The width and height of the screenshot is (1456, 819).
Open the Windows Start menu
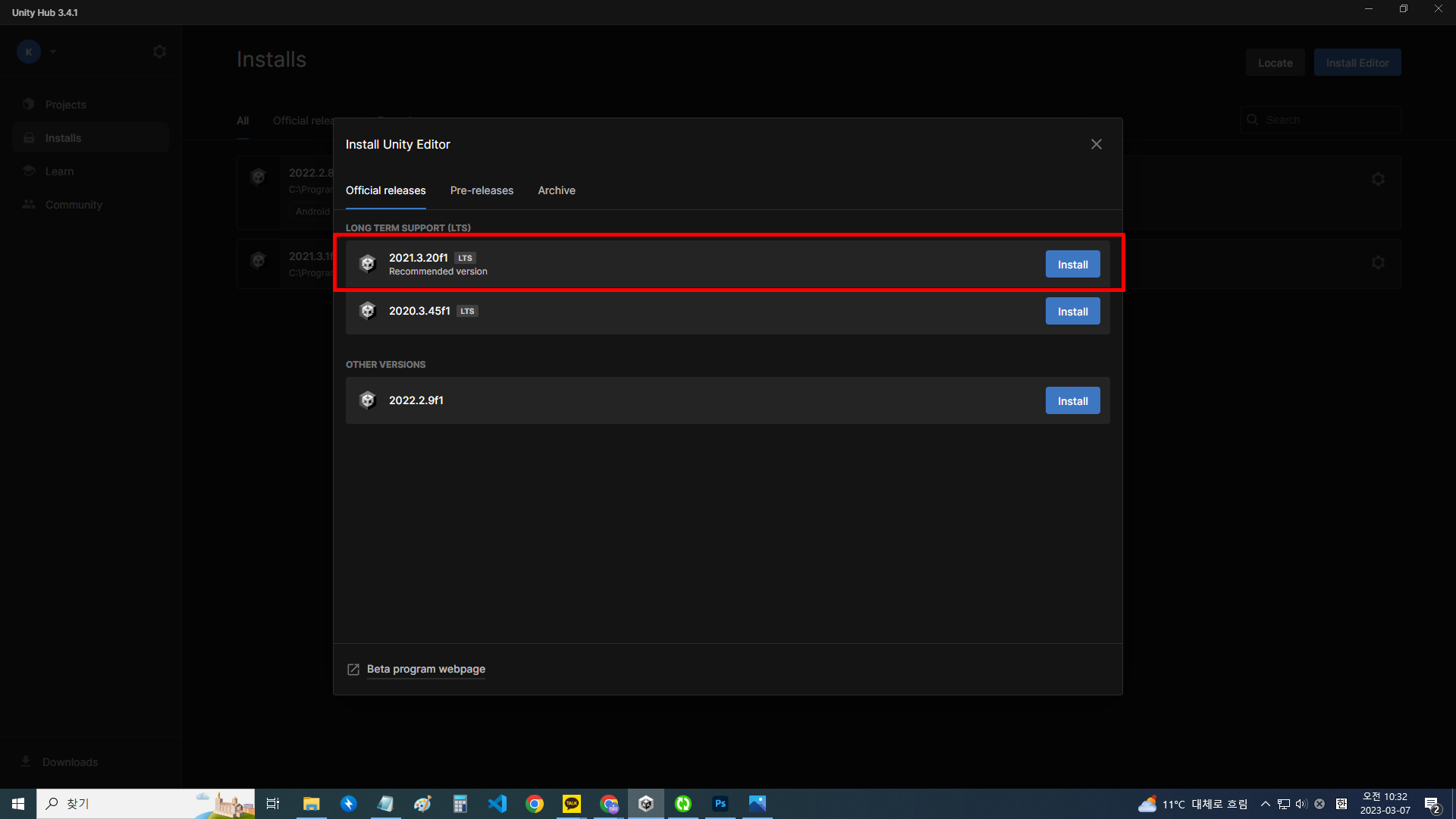click(18, 804)
